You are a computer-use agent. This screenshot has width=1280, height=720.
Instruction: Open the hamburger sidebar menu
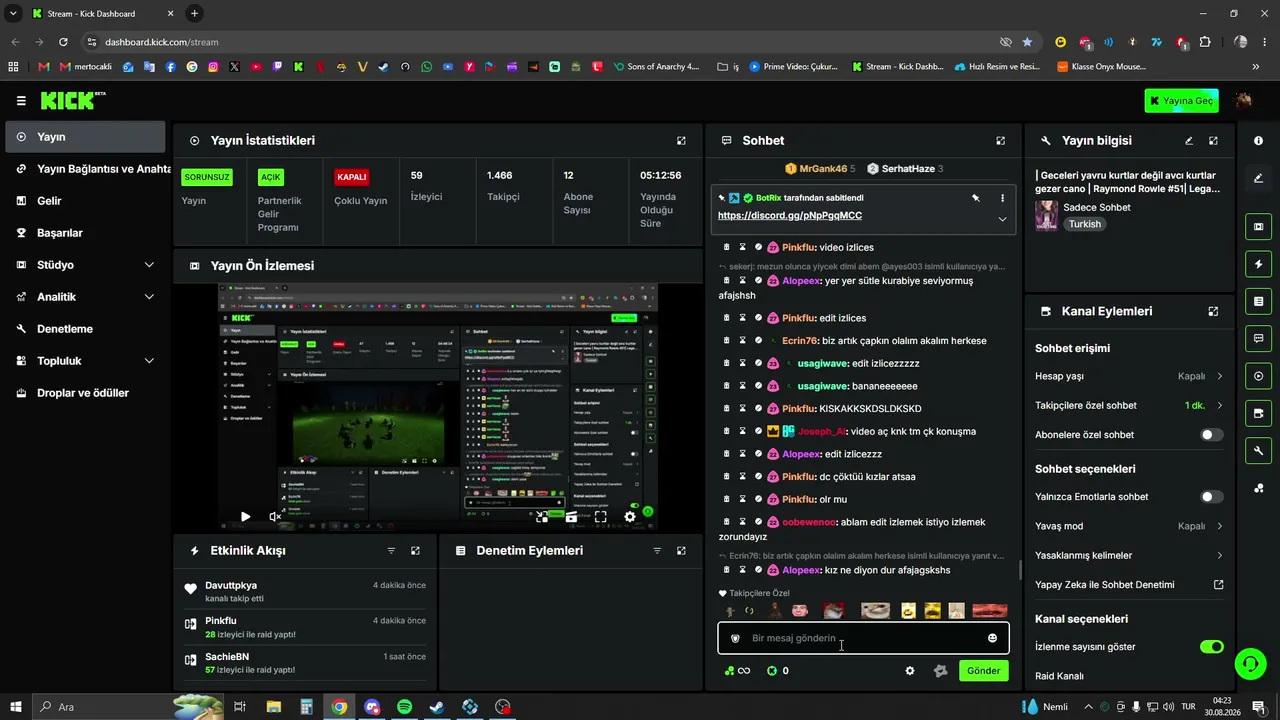21,101
